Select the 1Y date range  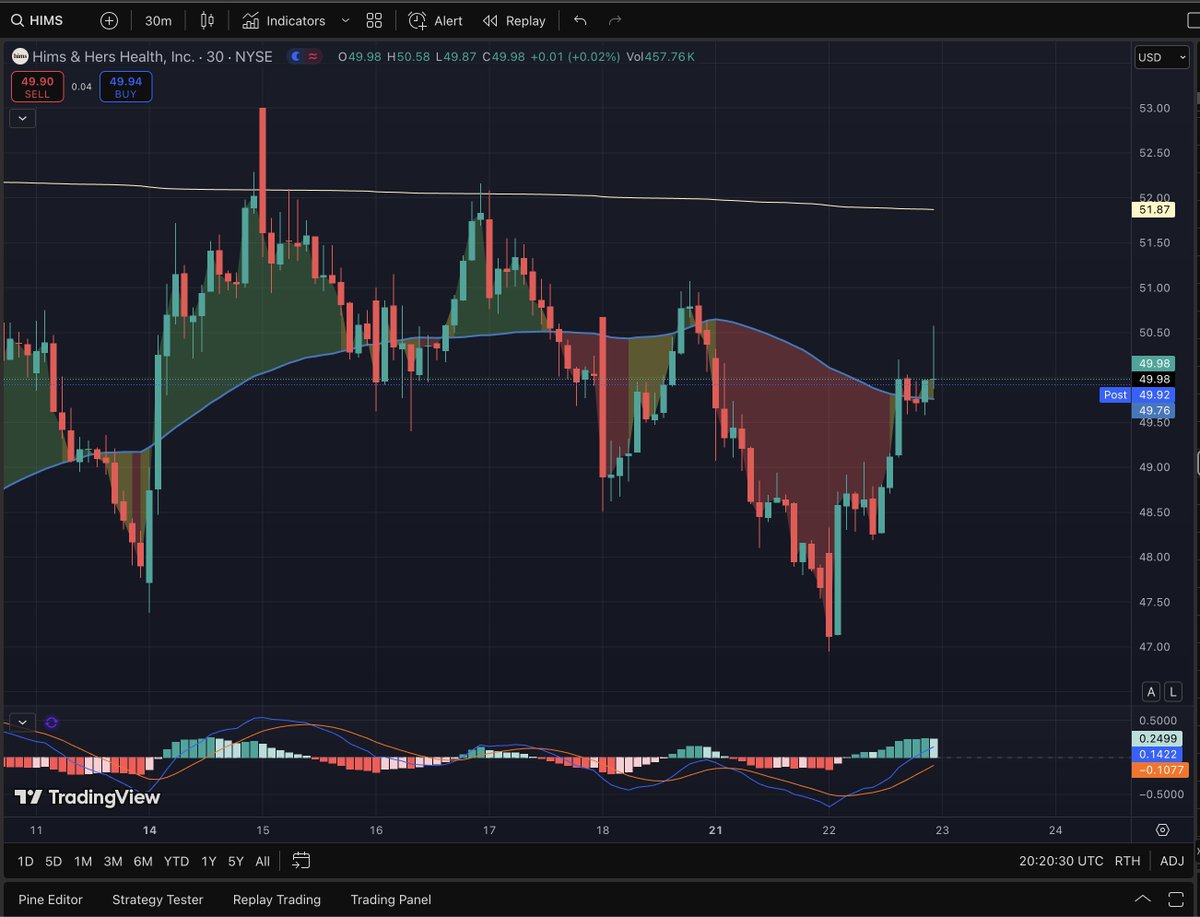(x=209, y=861)
